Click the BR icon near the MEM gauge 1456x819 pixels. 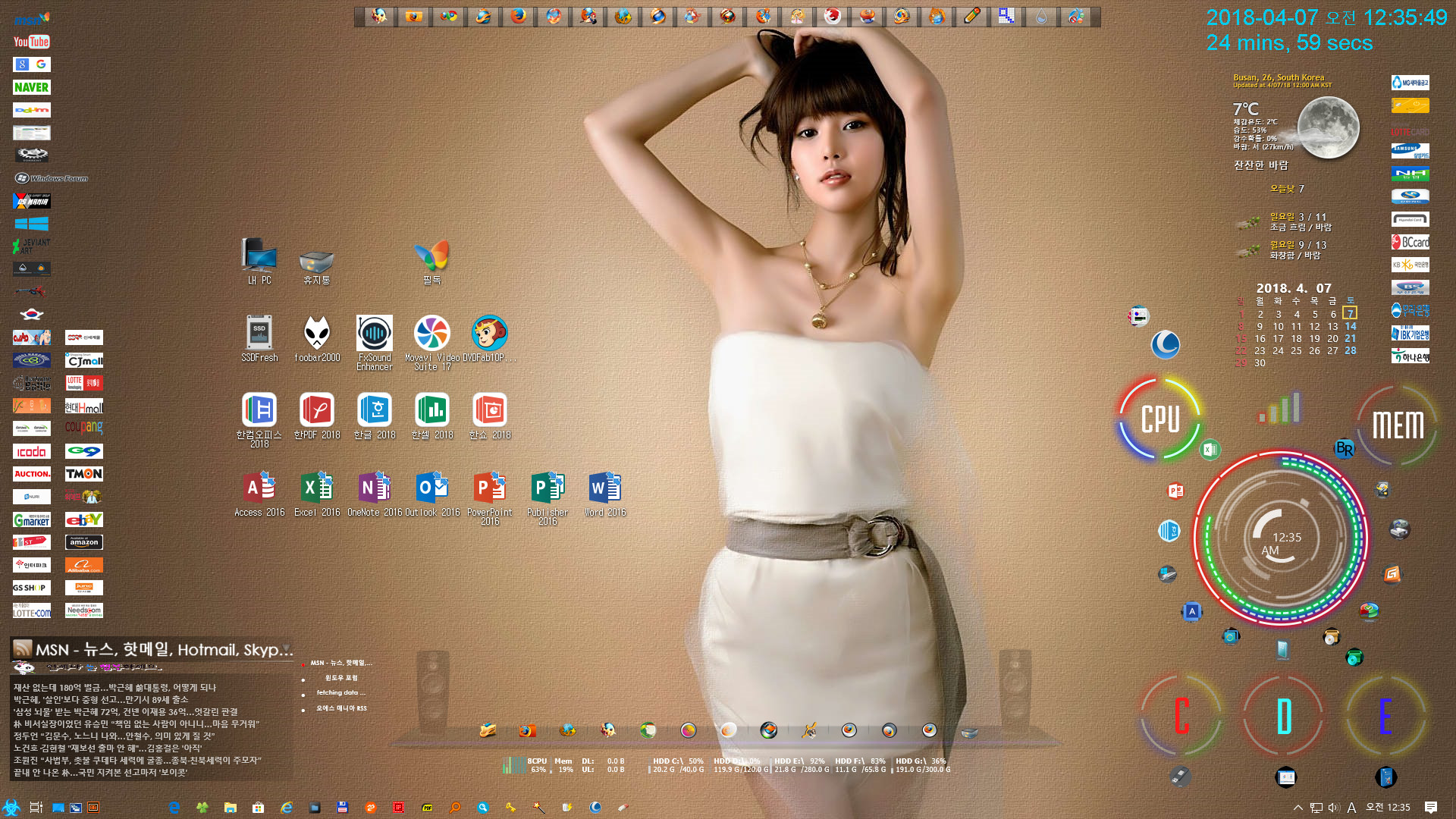point(1345,448)
